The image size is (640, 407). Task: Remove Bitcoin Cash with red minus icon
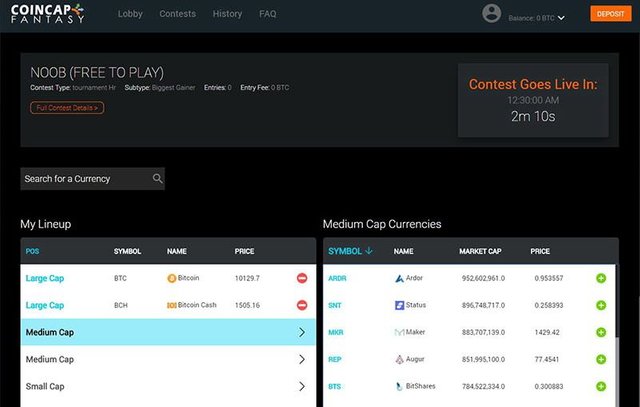(302, 305)
